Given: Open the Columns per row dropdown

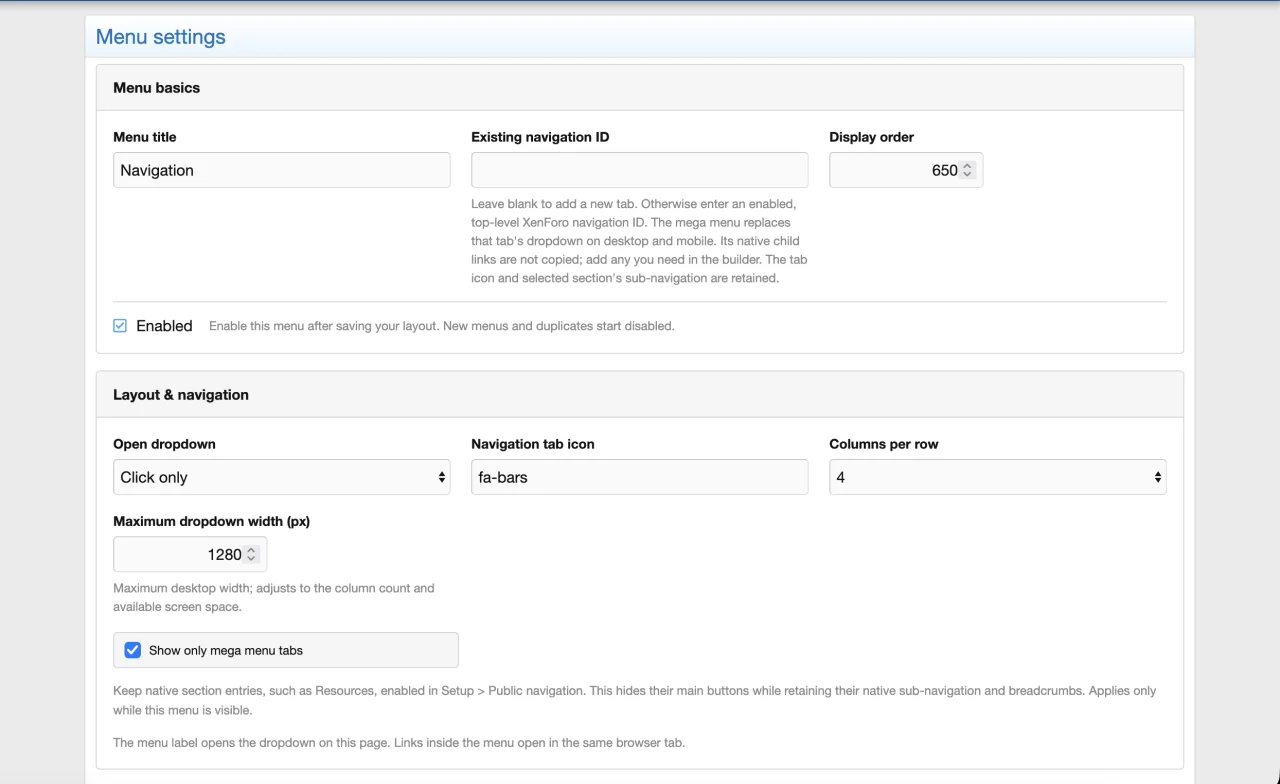Looking at the screenshot, I should coord(998,477).
